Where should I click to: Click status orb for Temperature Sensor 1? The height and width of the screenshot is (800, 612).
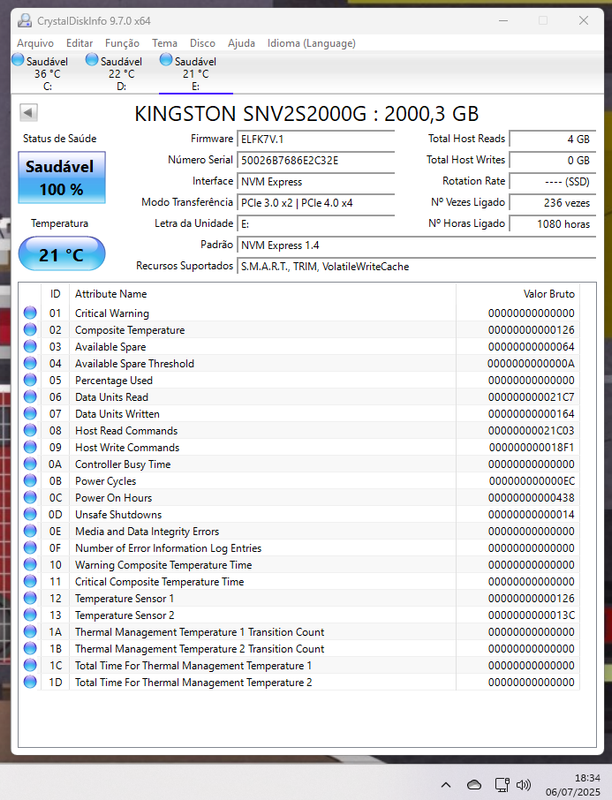pyautogui.click(x=30, y=598)
